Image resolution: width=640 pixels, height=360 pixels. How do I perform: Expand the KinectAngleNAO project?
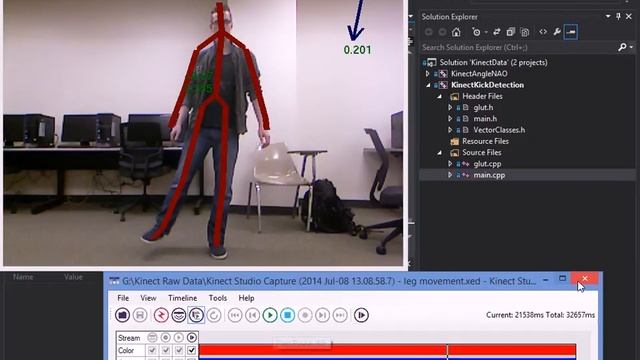coord(427,74)
